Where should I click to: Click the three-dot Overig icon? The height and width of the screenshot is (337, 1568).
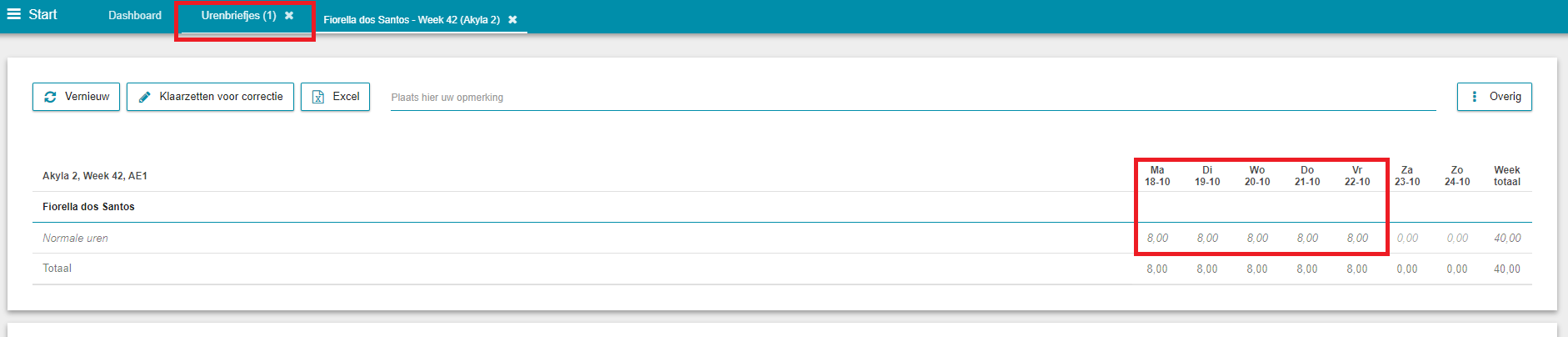[1475, 97]
